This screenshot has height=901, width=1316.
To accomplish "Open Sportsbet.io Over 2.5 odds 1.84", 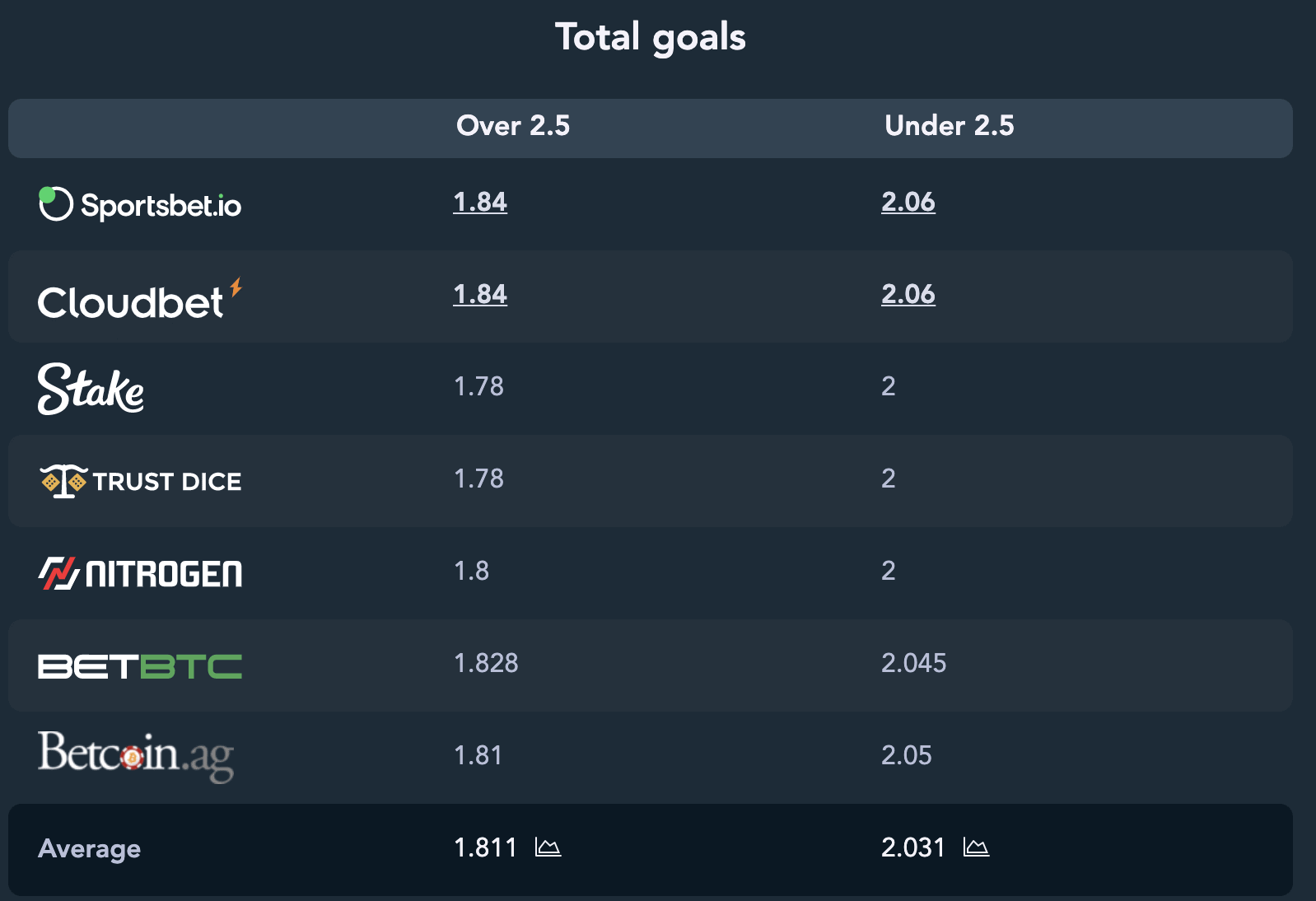I will pos(480,202).
